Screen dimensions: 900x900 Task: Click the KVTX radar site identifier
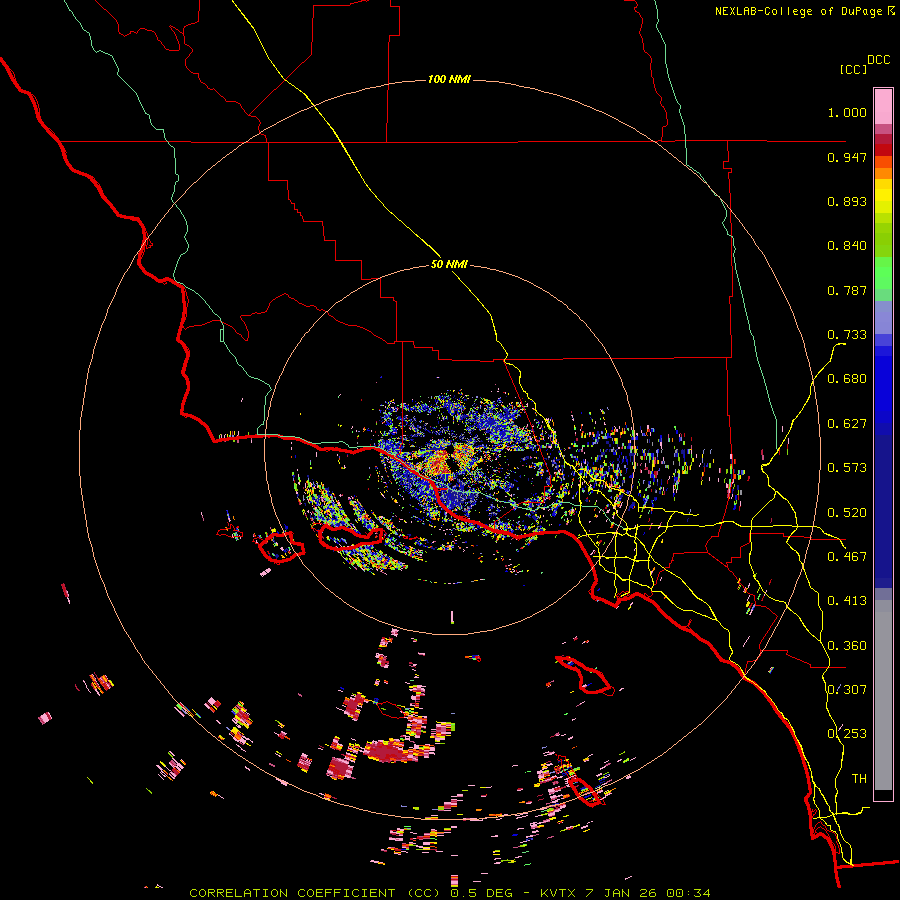pyautogui.click(x=559, y=893)
